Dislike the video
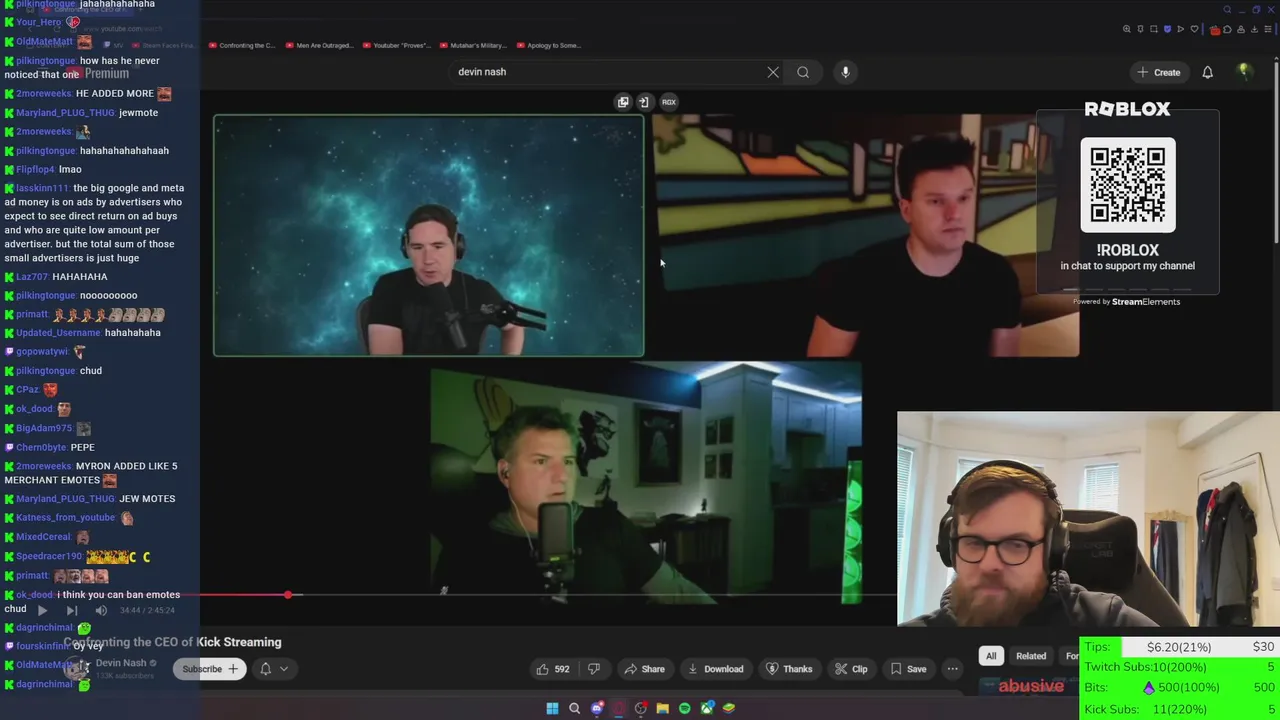This screenshot has width=1280, height=720. (x=593, y=669)
